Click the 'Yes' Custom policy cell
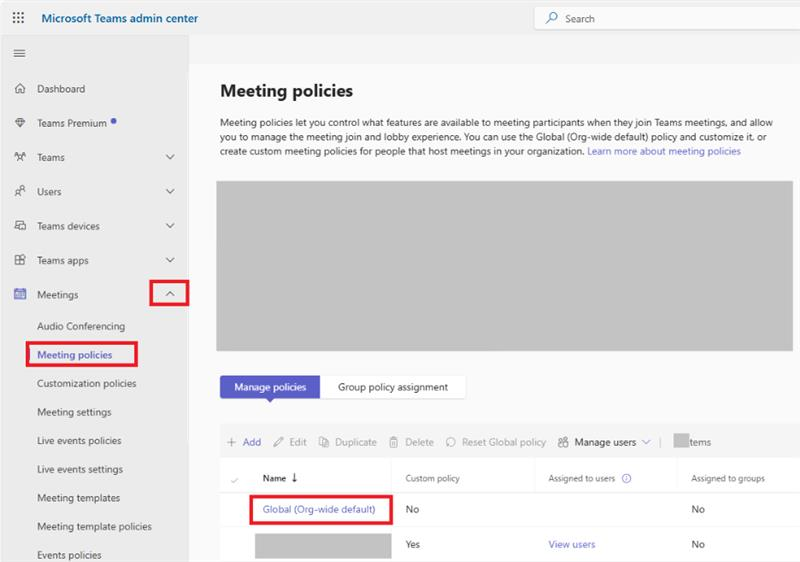This screenshot has width=800, height=562. coord(412,544)
